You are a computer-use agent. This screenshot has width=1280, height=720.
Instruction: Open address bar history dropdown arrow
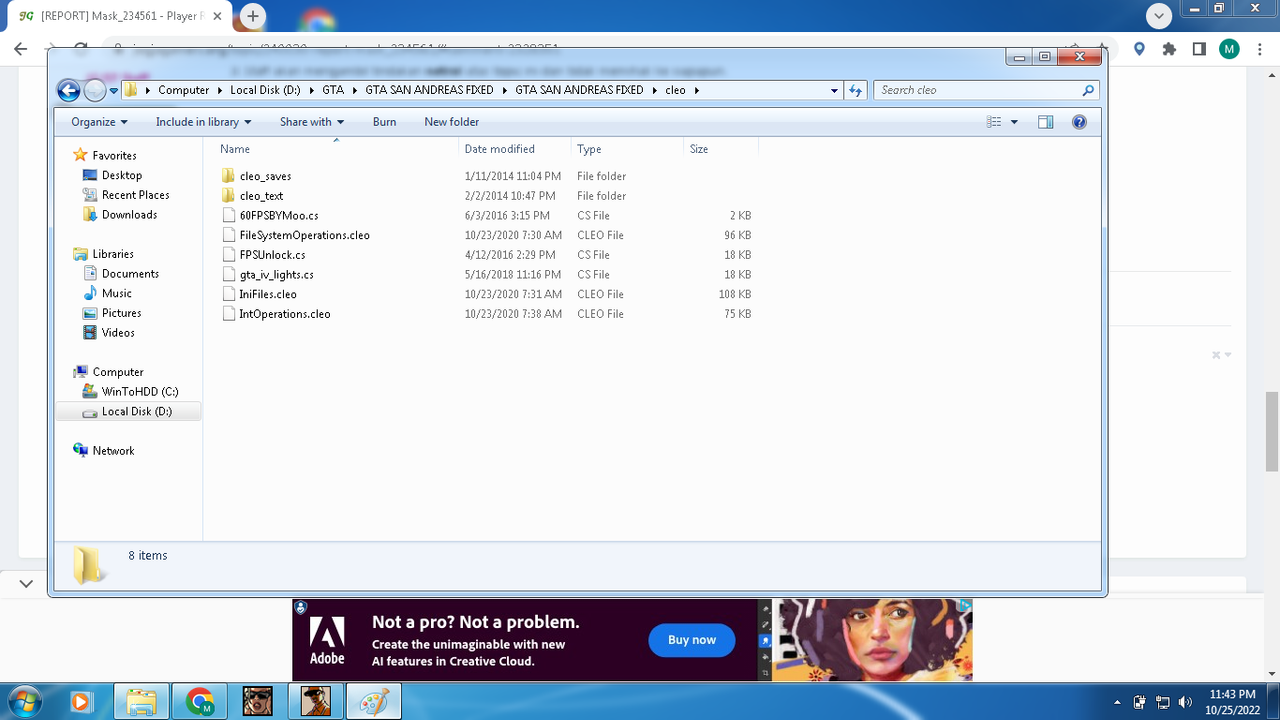(834, 90)
